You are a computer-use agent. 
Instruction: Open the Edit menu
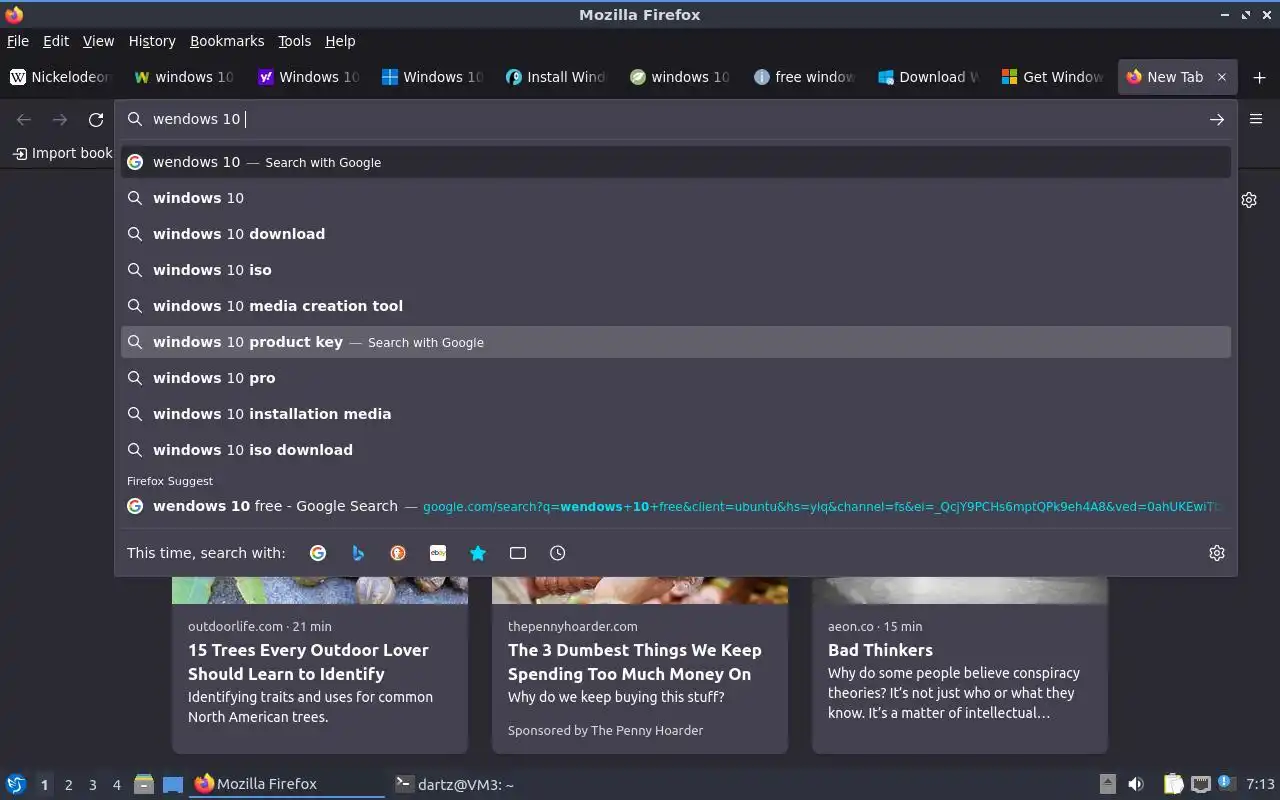coord(56,41)
